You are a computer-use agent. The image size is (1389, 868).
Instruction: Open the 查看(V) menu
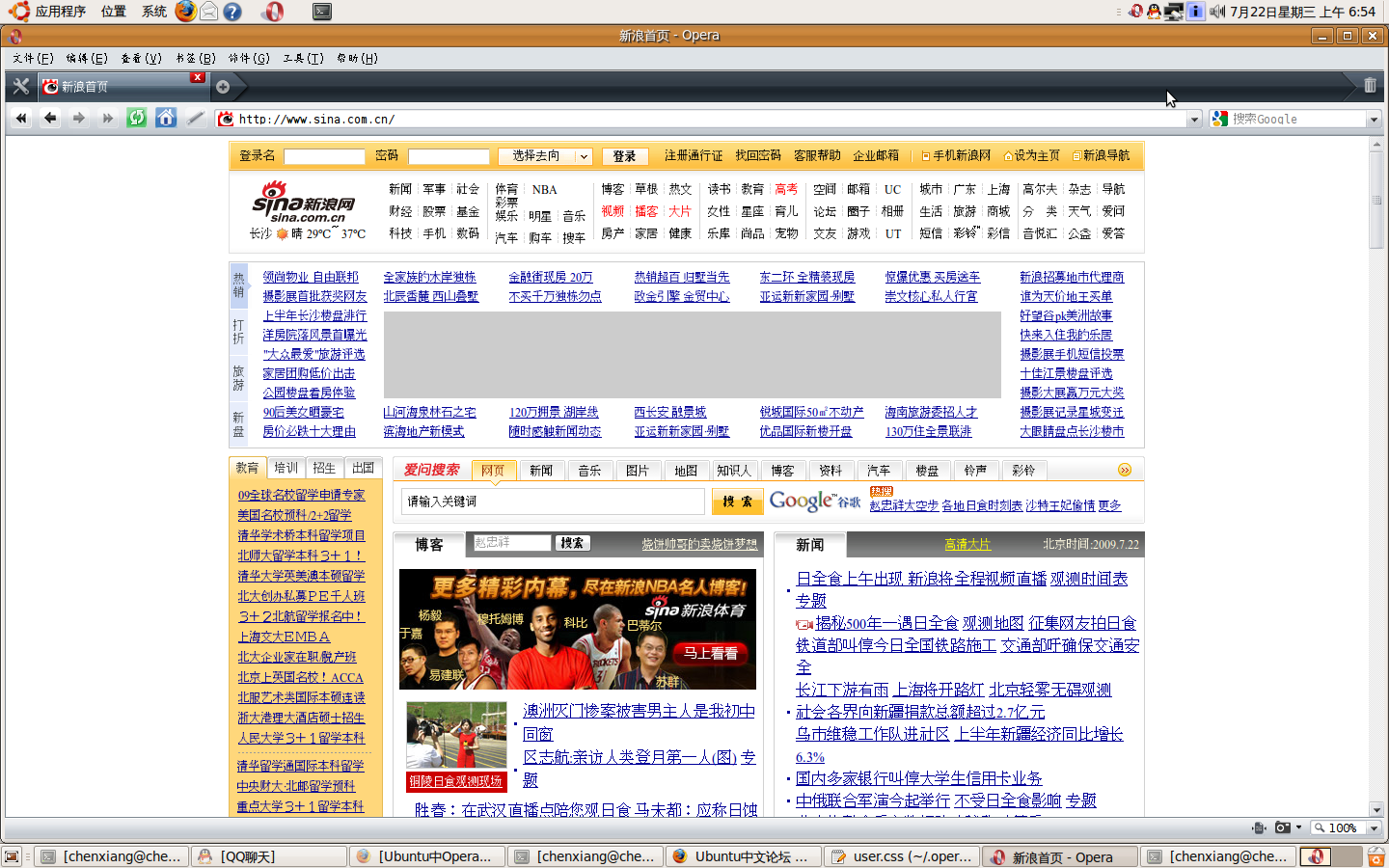point(141,58)
